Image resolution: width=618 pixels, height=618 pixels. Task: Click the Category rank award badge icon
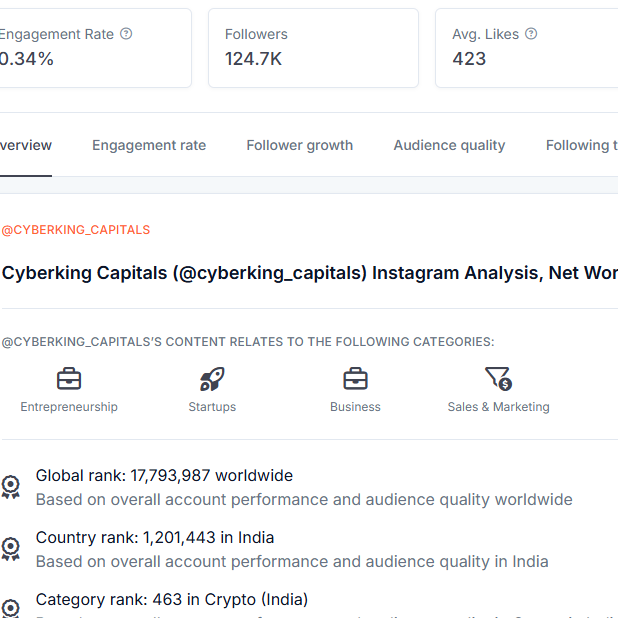point(11,609)
